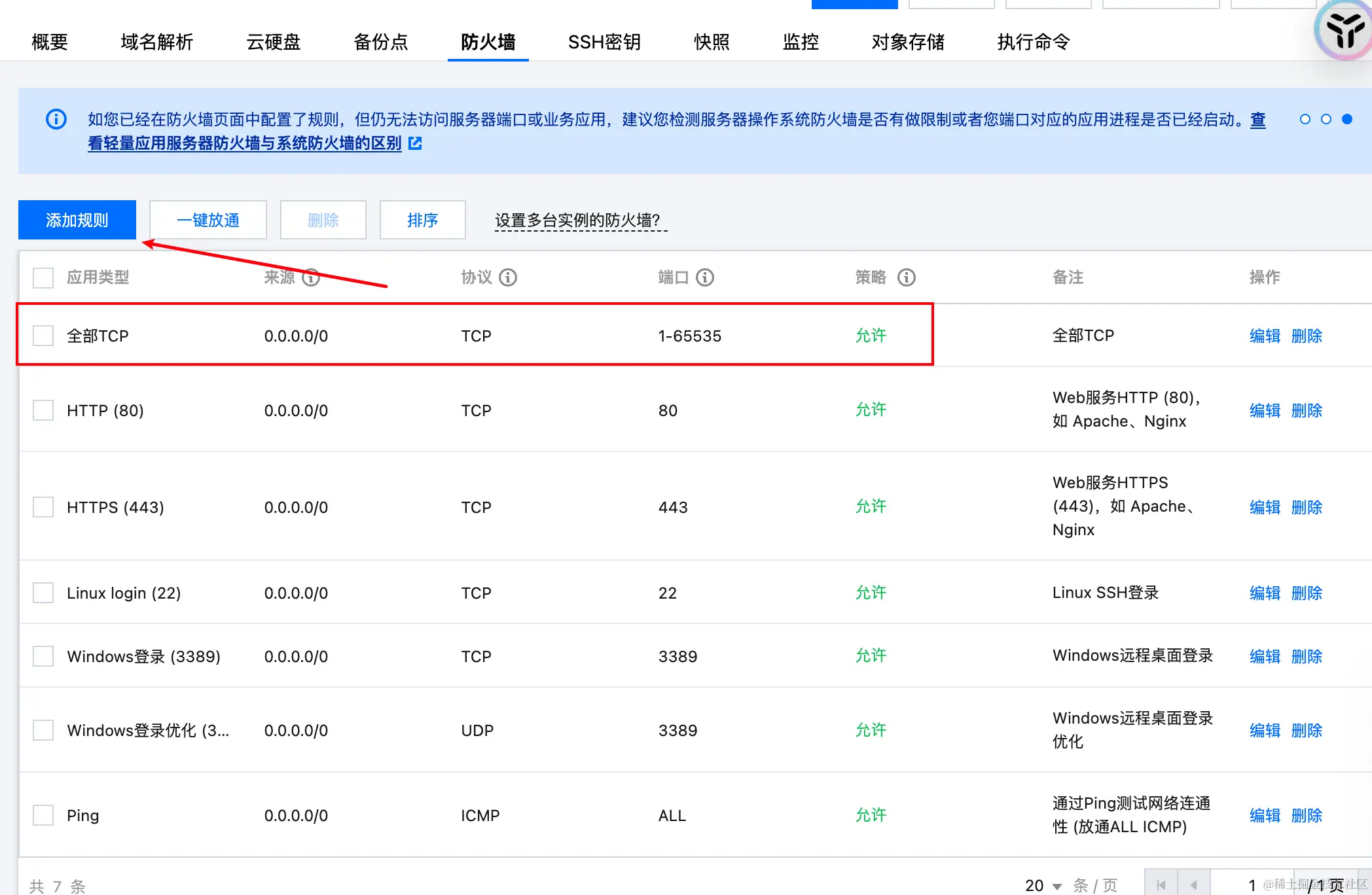Switch to the 执行命令 tab
The width and height of the screenshot is (1372, 895).
(x=1034, y=42)
